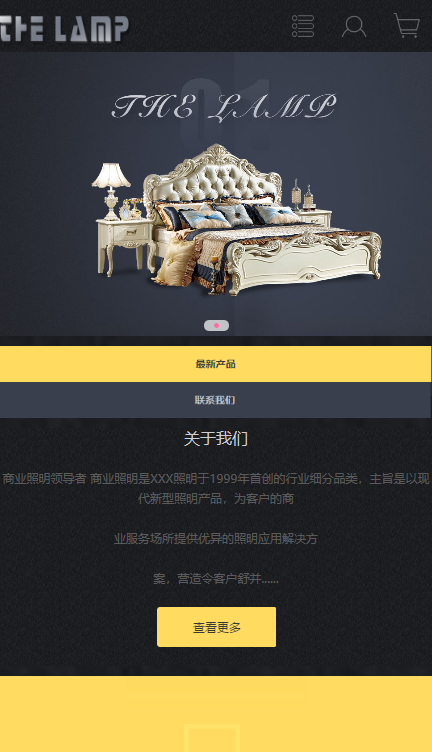
Task: Open the user account profile icon
Action: pos(354,26)
